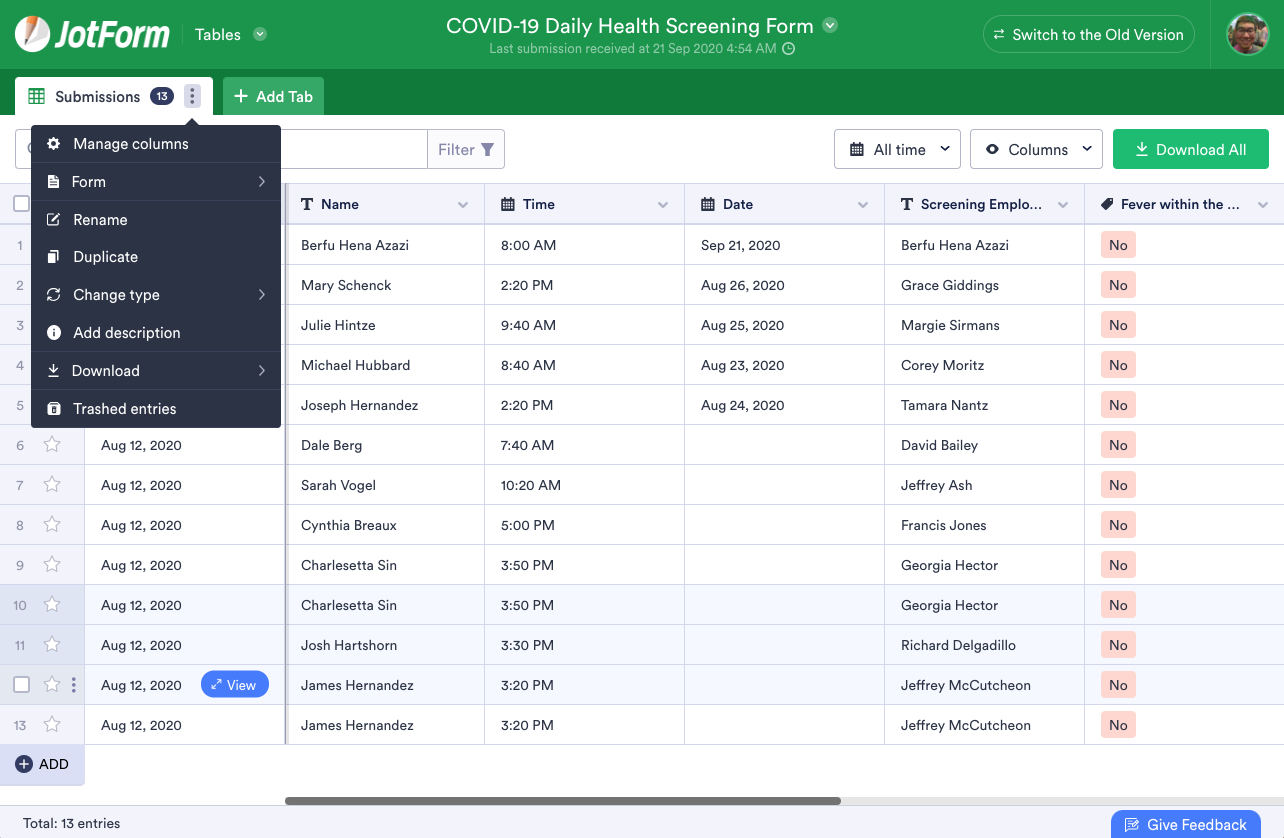The width and height of the screenshot is (1284, 838).
Task: Click the JotForm logo
Action: (x=92, y=34)
